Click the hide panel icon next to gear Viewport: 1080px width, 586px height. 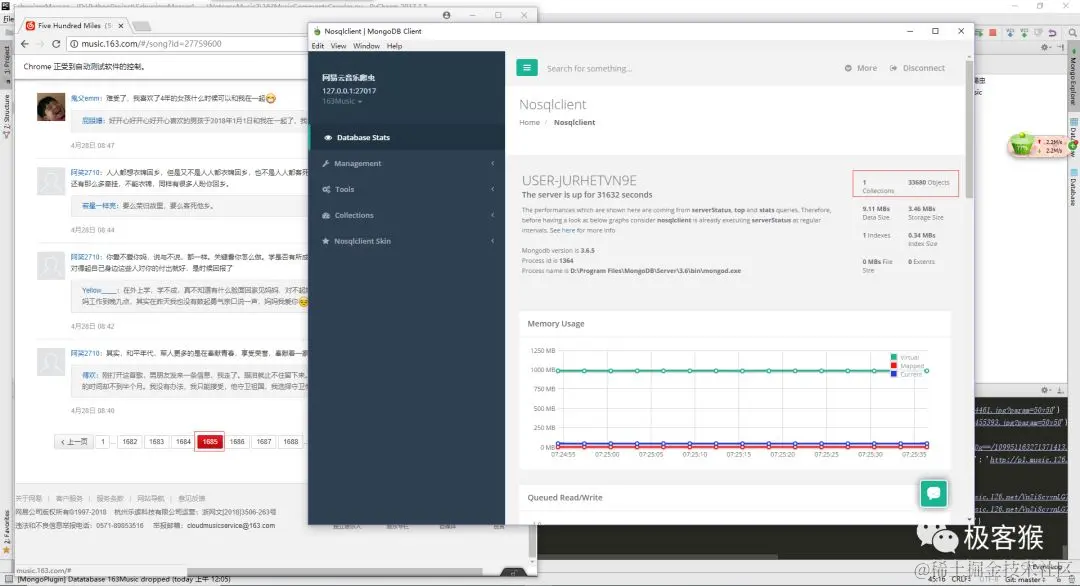point(1061,47)
